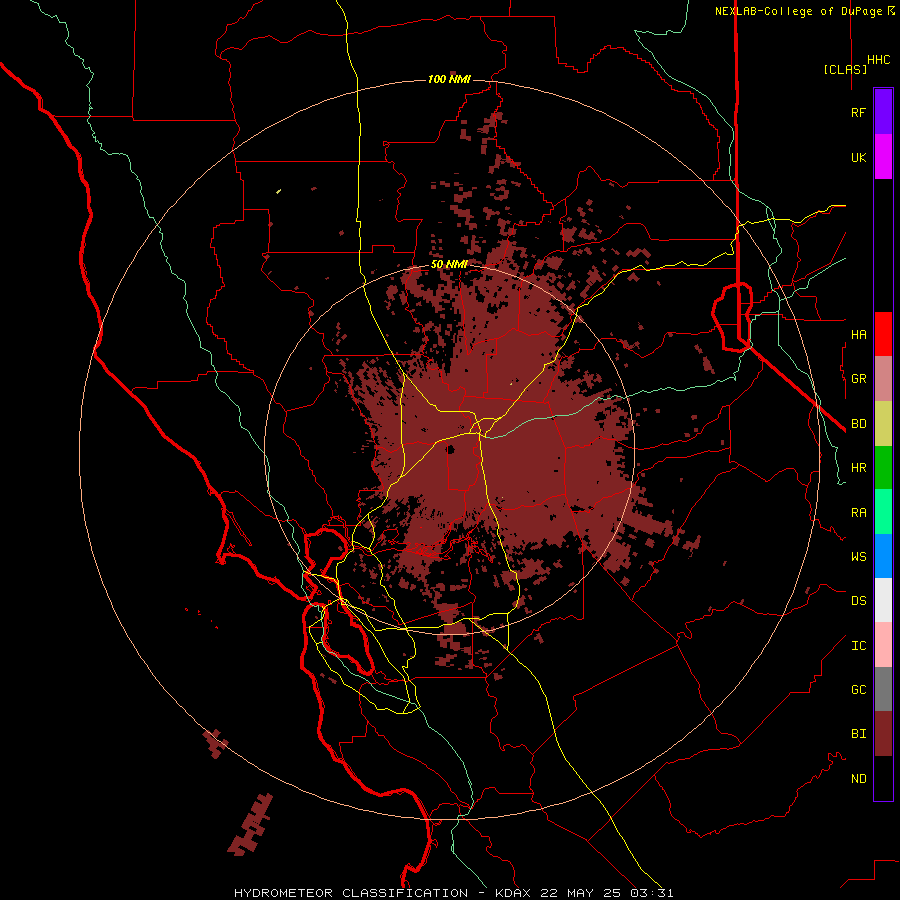
Task: Click the KDAX radar site identifier
Action: pyautogui.click(x=513, y=893)
